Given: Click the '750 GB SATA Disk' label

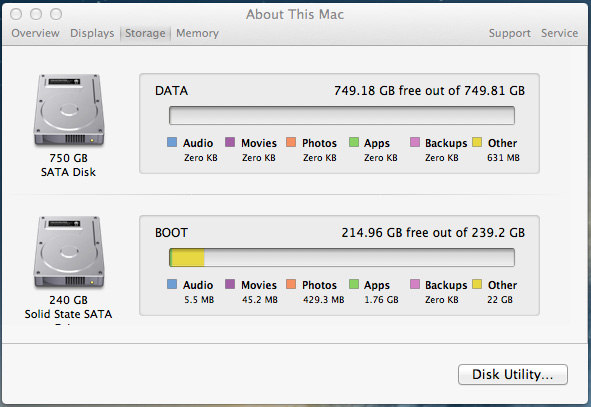Looking at the screenshot, I should coord(68,165).
